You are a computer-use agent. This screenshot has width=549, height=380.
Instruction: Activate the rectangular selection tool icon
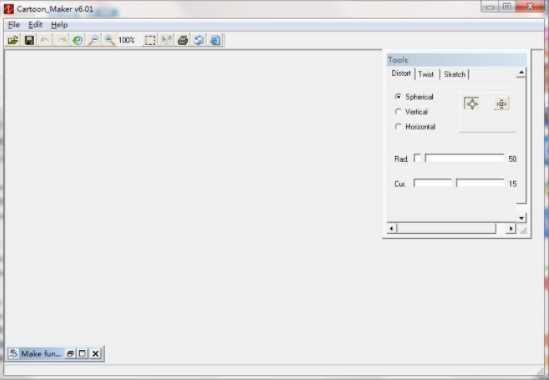click(150, 40)
